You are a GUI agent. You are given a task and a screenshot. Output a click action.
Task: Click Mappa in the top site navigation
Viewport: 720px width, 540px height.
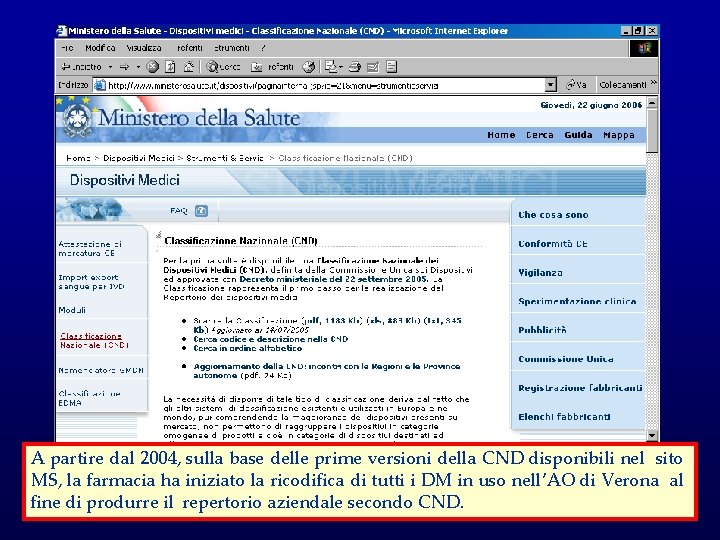[x=619, y=135]
